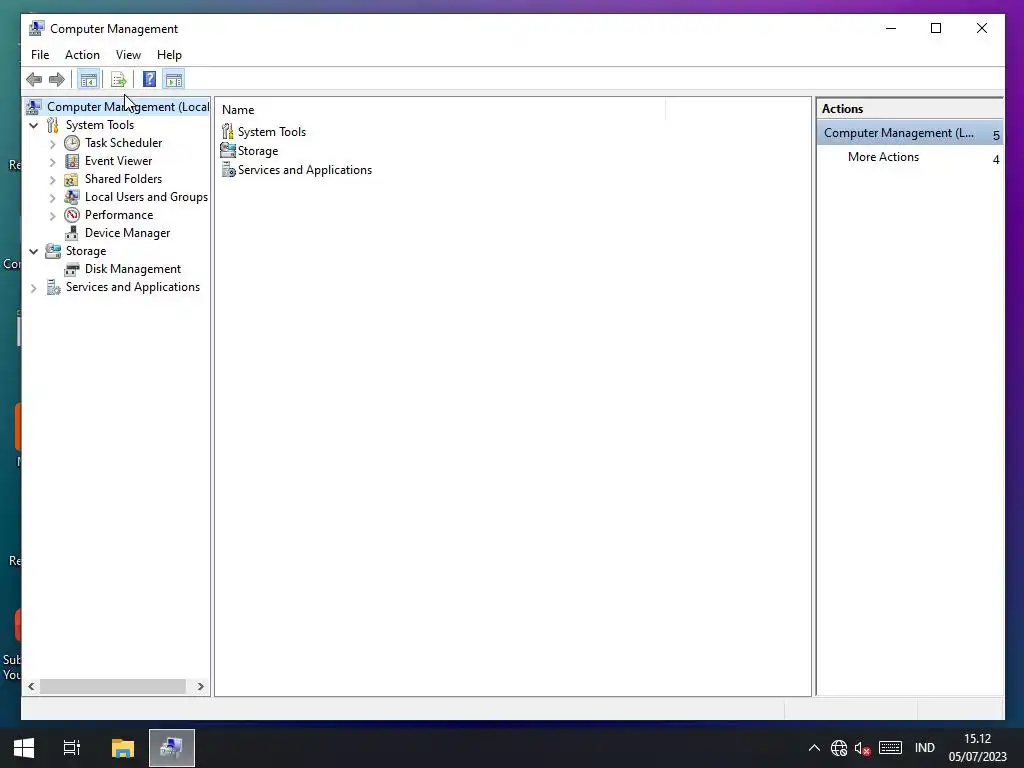Select Disk Management in the tree
Viewport: 1024px width, 768px height.
133,269
